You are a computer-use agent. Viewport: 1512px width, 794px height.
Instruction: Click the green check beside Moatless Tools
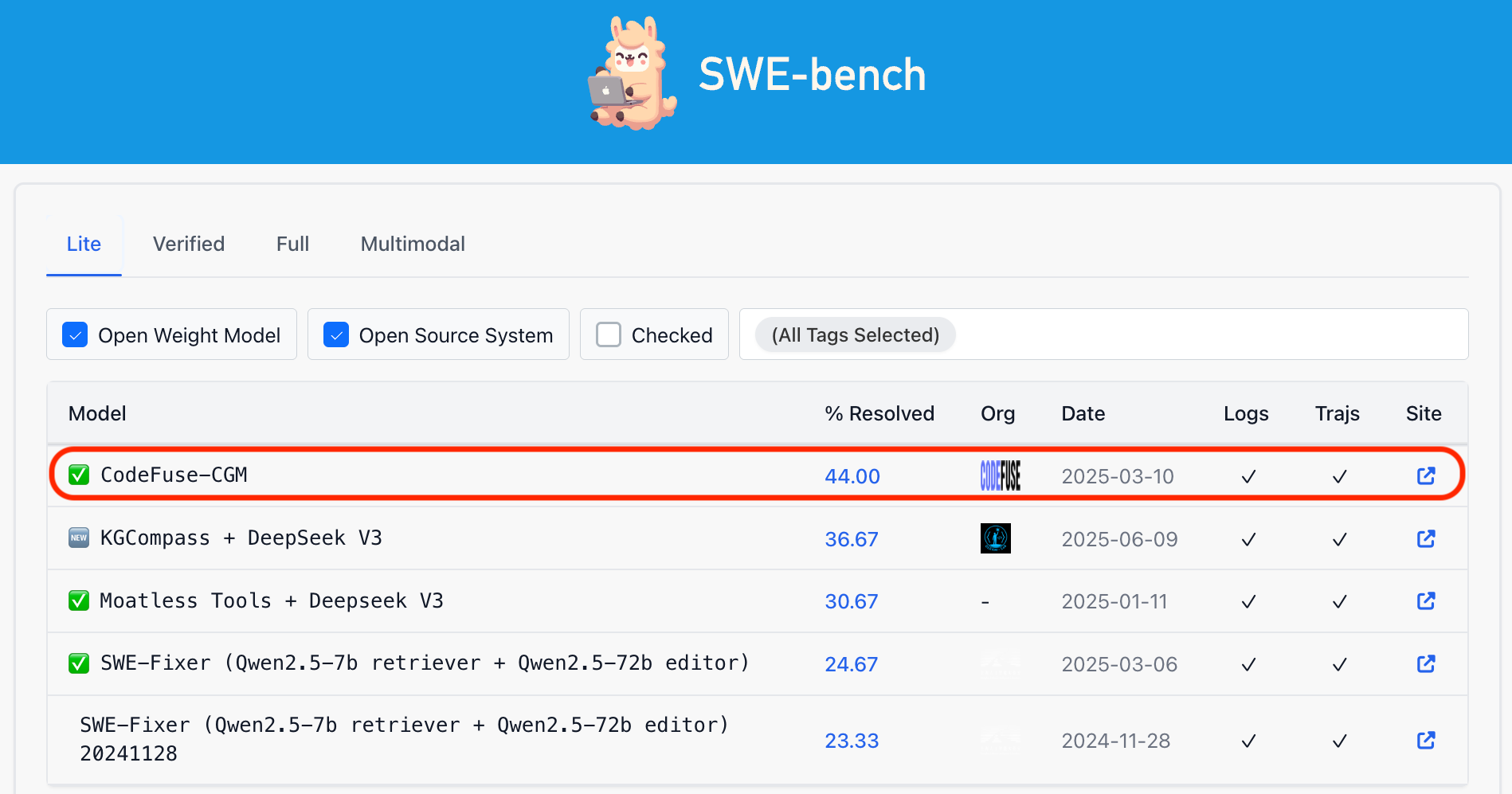79,600
